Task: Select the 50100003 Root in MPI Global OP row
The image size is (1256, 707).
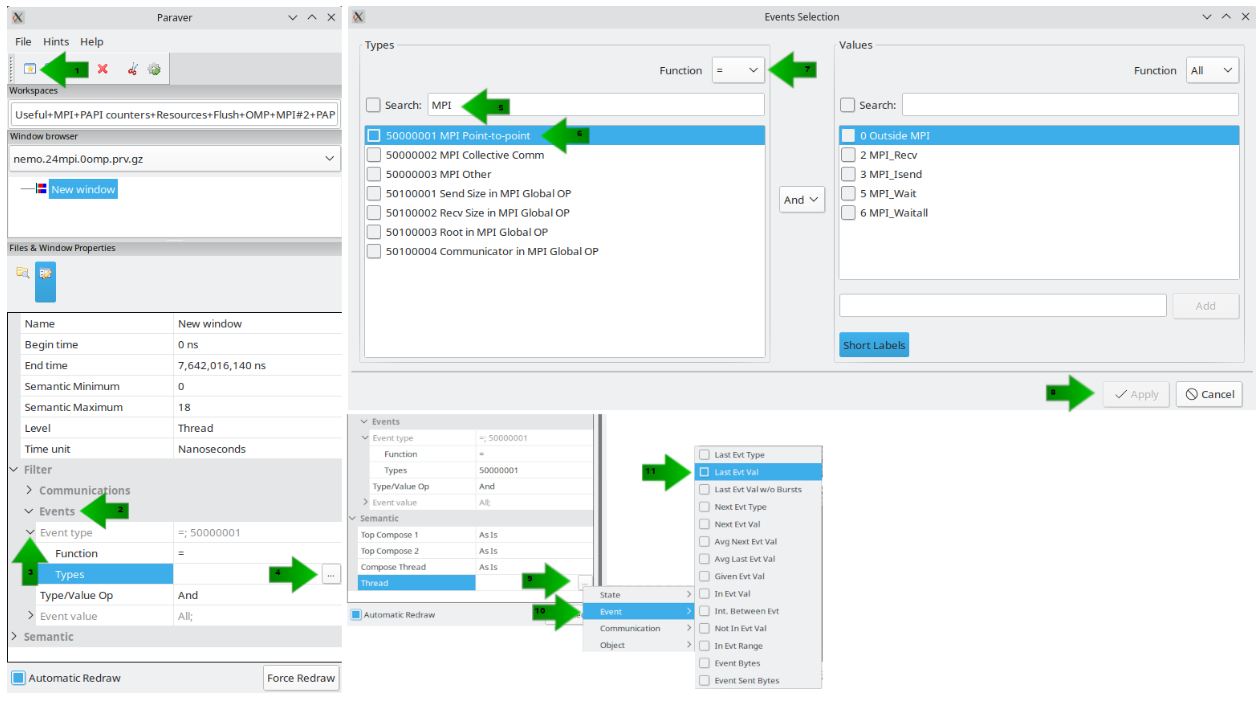Action: point(565,232)
